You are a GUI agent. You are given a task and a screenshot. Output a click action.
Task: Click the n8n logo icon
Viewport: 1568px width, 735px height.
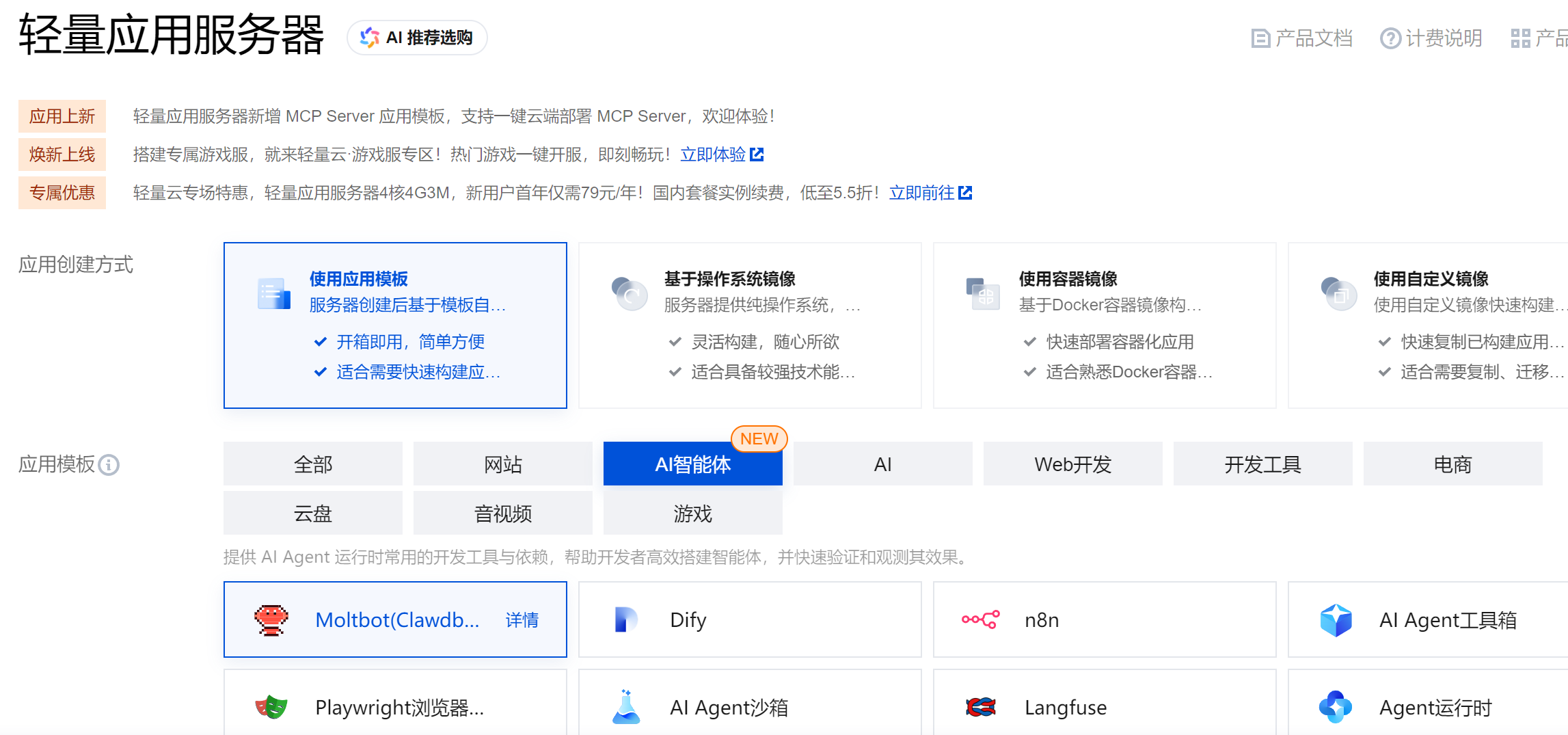980,619
